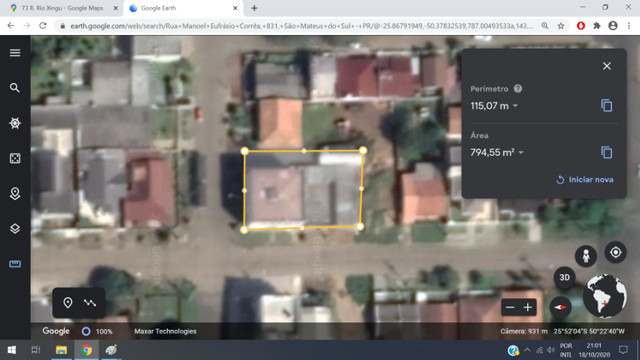Activate Pegman street view toggle
640x360 pixels.
[586, 256]
